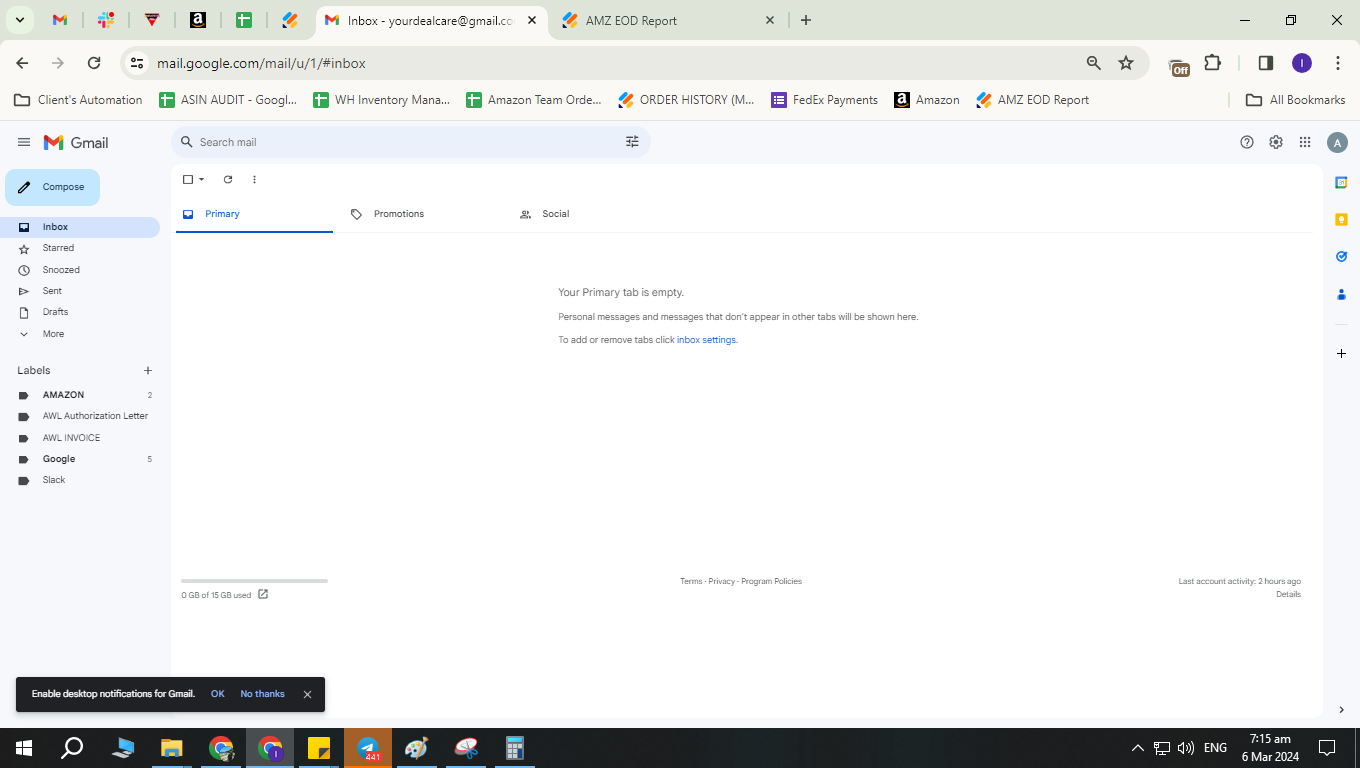The height and width of the screenshot is (768, 1360).
Task: Open the Privacy link in footer
Action: tap(721, 581)
